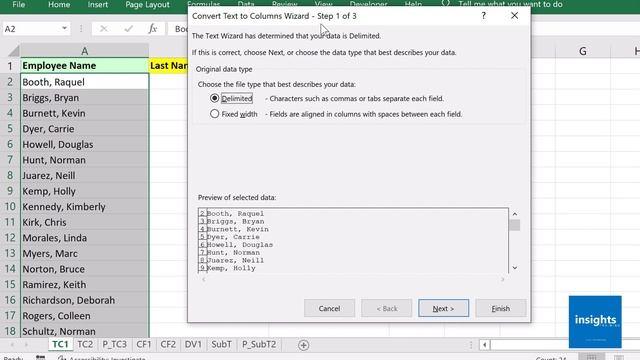Screen dimensions: 640x360
Task: Switch to the TC1 sheet tab
Action: tap(60, 344)
